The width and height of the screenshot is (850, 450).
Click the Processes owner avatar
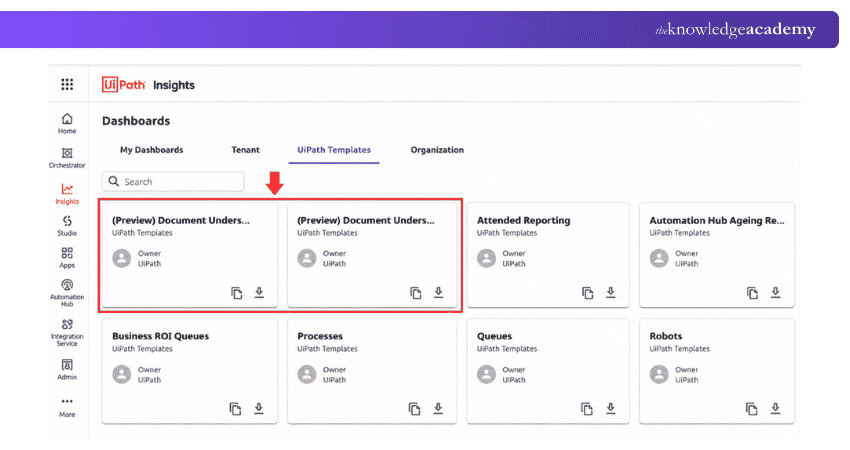(x=307, y=374)
